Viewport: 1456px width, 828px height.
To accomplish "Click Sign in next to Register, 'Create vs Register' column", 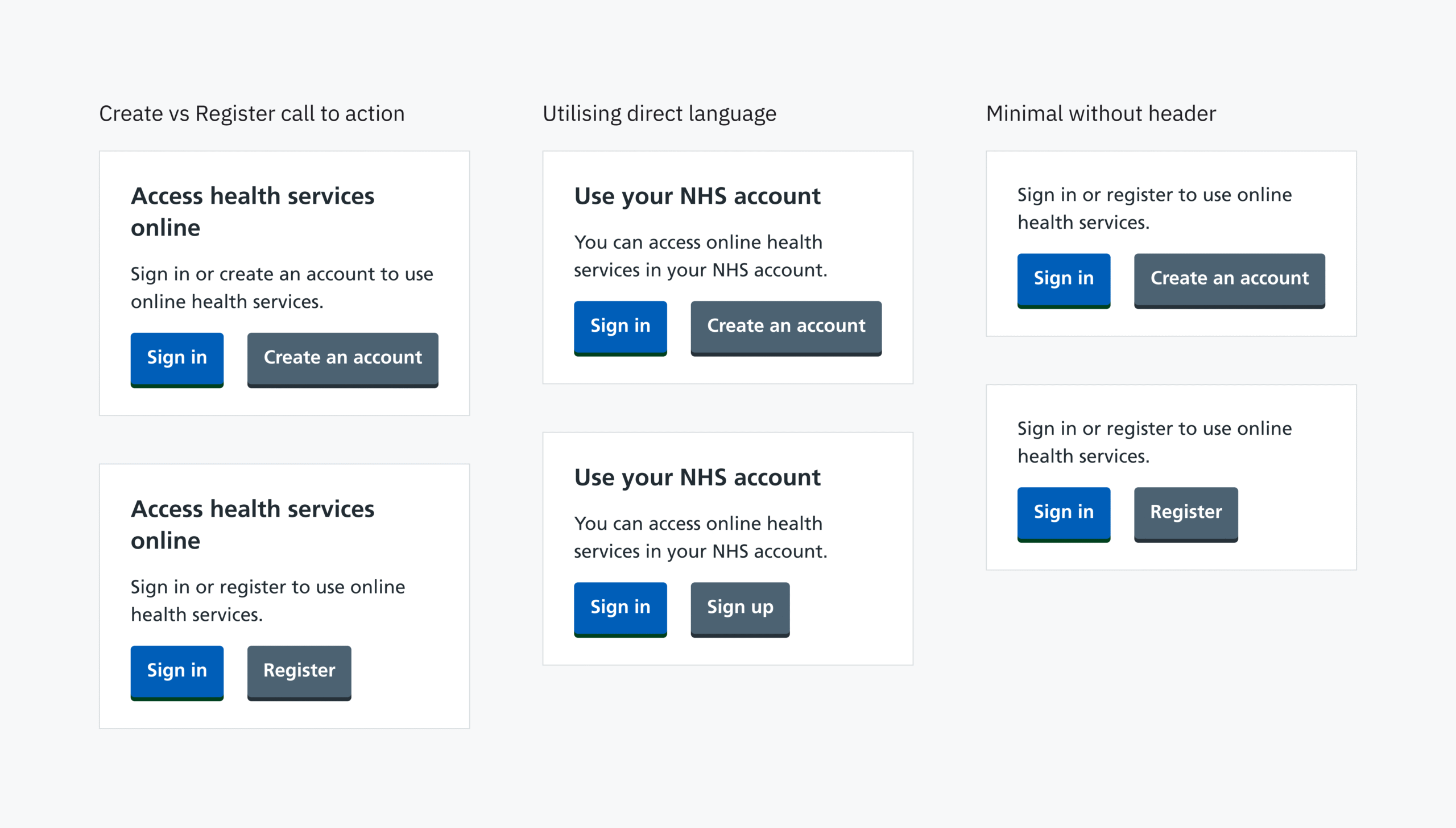I will click(177, 672).
